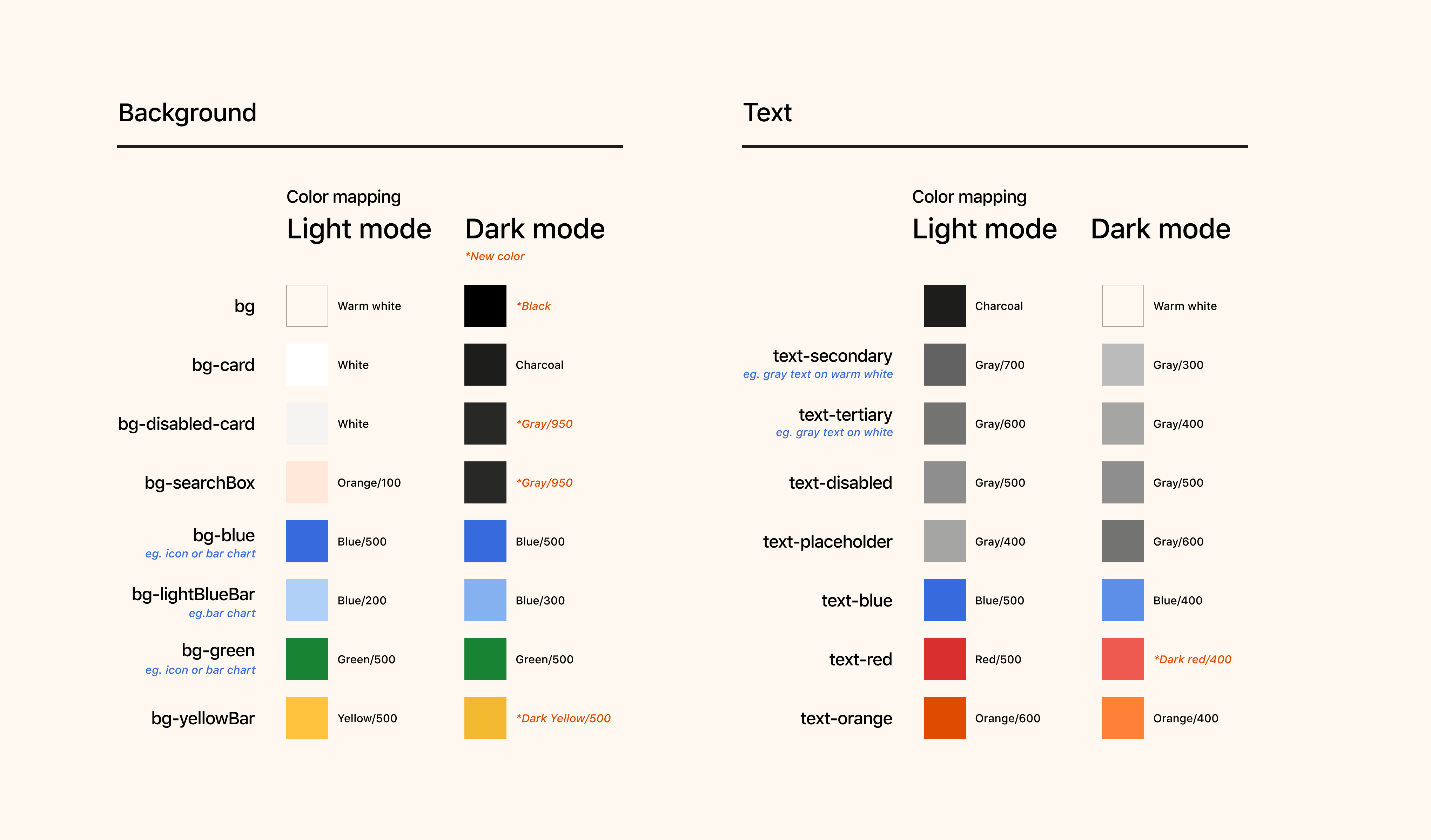This screenshot has width=1431, height=840.
Task: Click the Text section heading
Action: pyautogui.click(x=767, y=113)
